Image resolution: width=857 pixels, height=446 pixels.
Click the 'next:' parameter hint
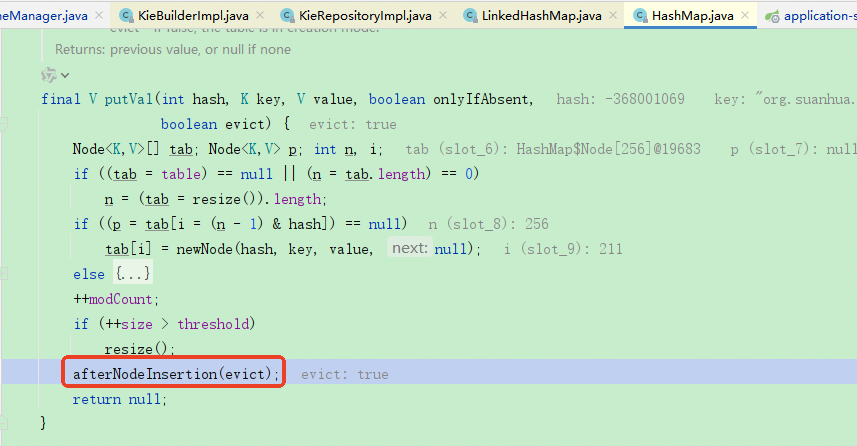[x=410, y=248]
